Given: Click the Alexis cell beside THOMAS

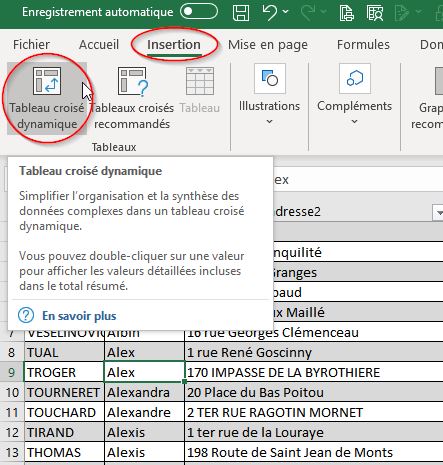Looking at the screenshot, I should [x=144, y=452].
